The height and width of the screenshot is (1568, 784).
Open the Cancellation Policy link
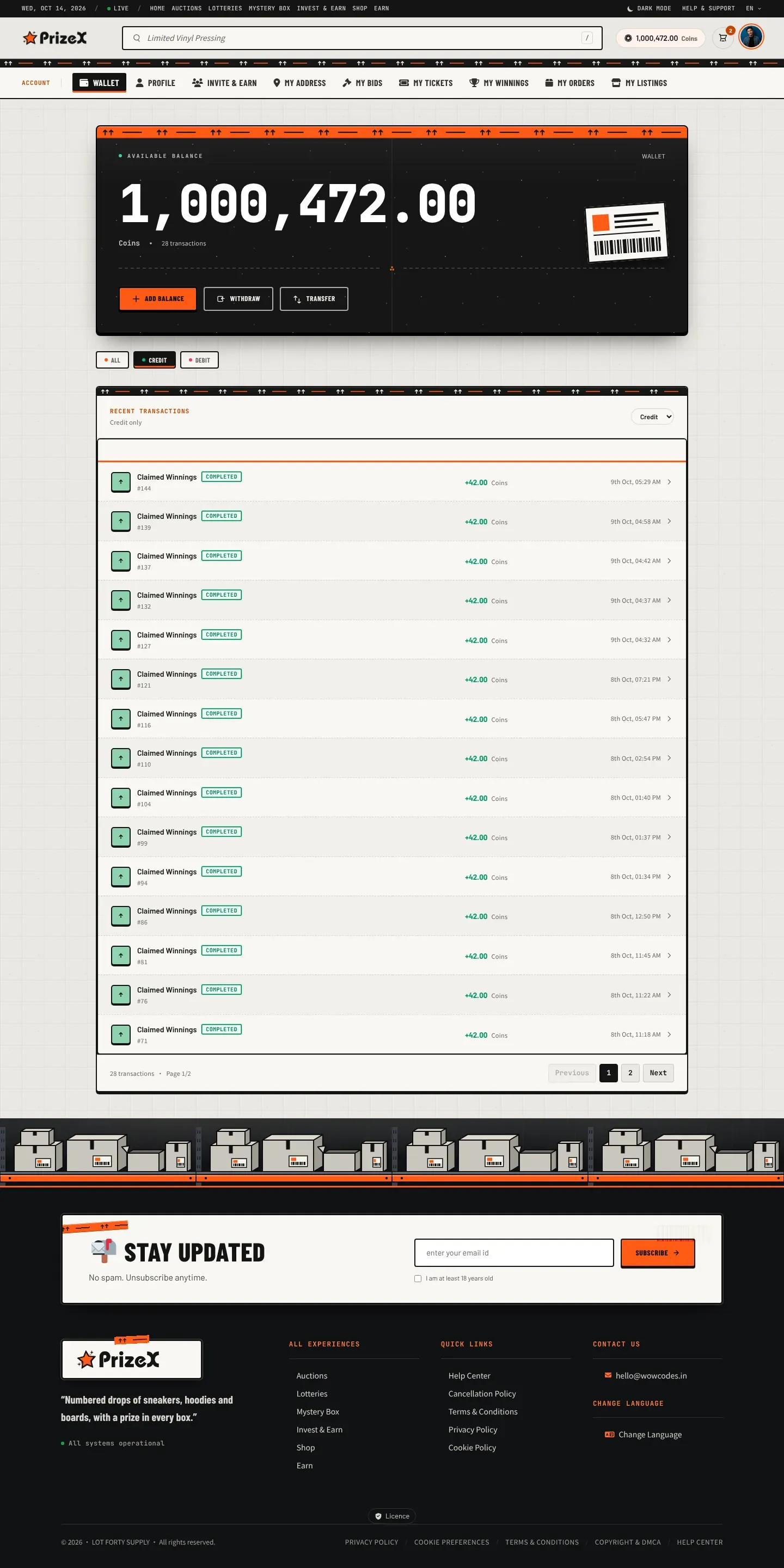pos(482,1394)
